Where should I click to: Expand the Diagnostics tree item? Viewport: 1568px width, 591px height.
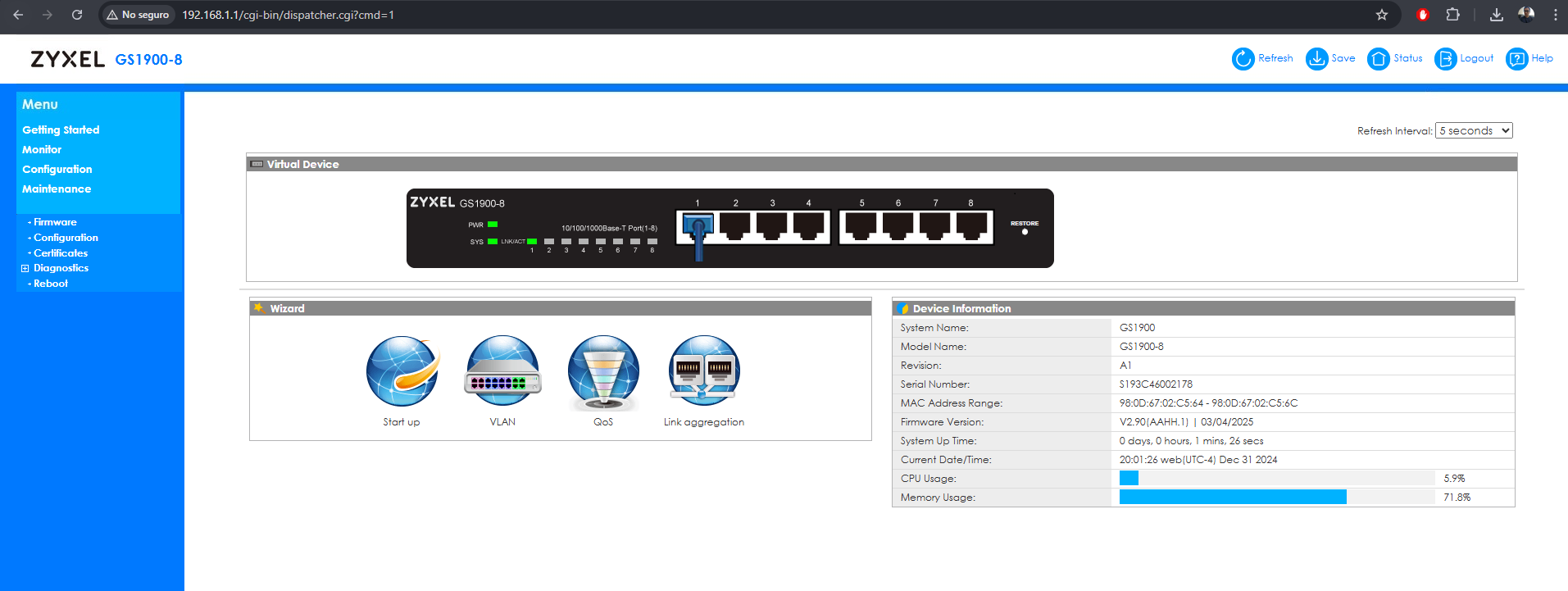[x=25, y=268]
